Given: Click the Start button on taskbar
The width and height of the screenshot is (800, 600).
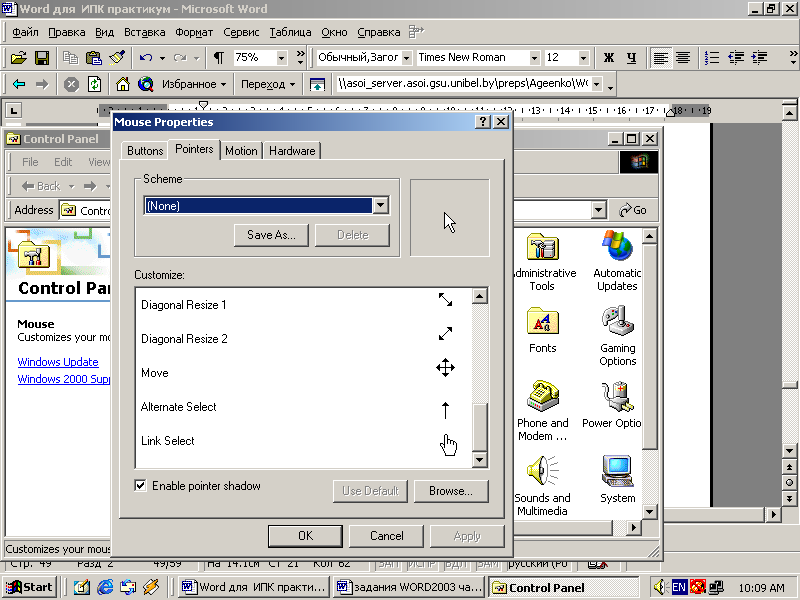Looking at the screenshot, I should point(29,587).
